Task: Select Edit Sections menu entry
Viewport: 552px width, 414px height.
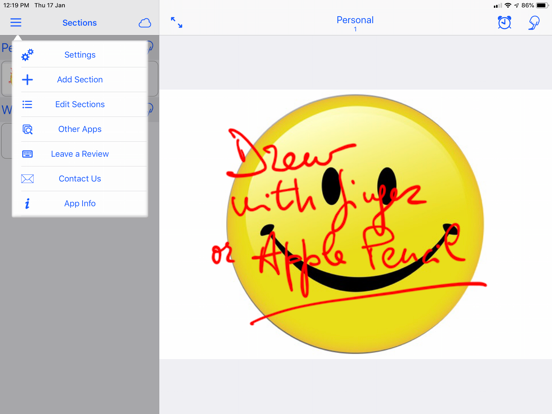Action: click(80, 104)
